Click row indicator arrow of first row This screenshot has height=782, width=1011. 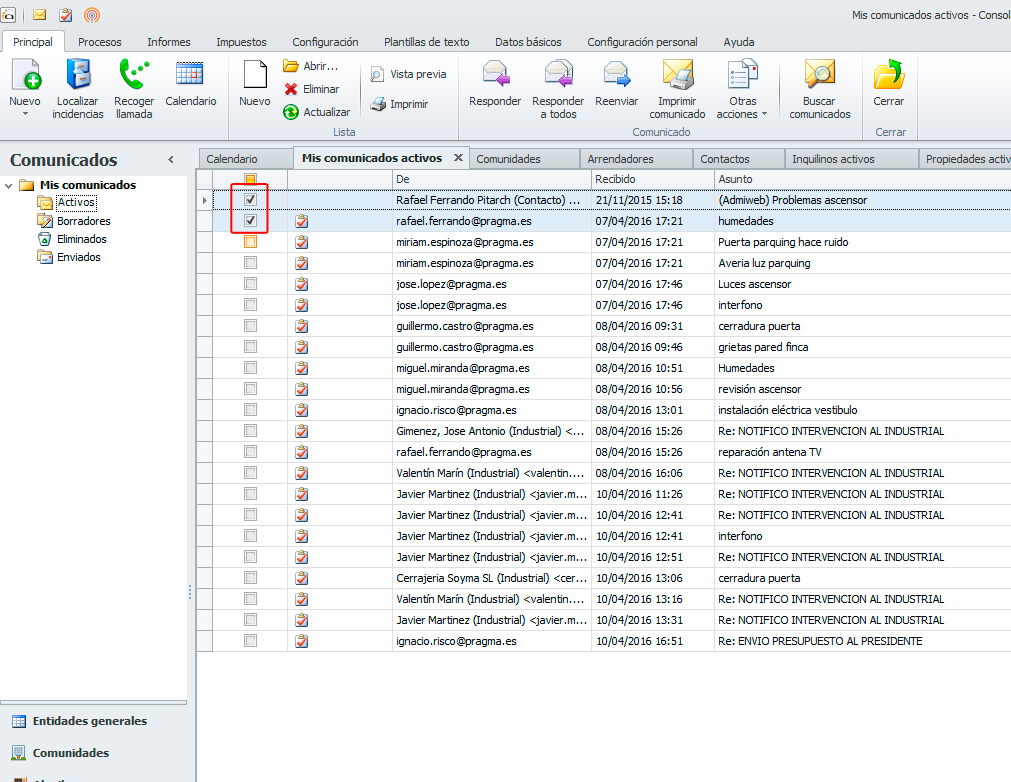click(x=204, y=200)
